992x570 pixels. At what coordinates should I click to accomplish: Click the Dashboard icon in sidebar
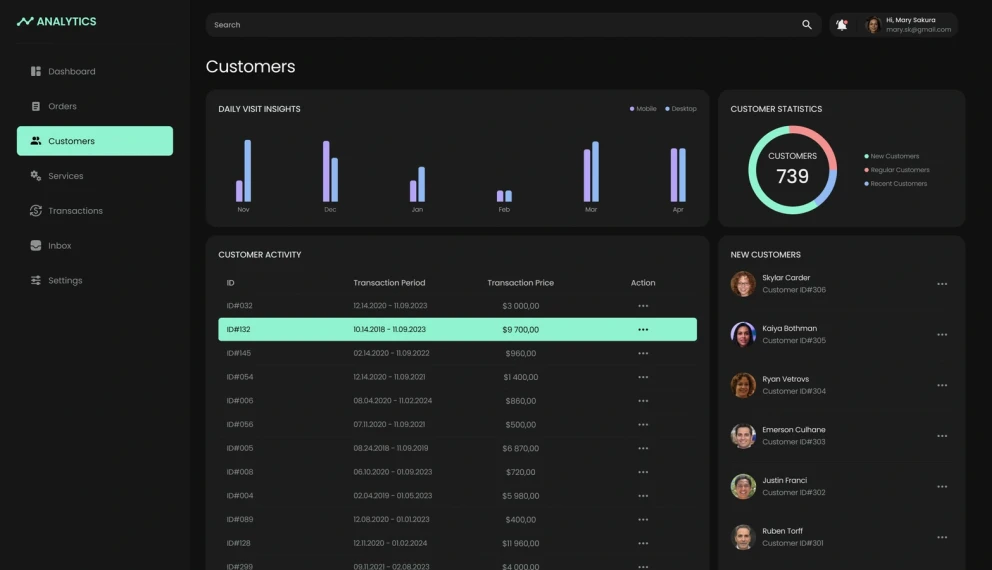point(36,71)
